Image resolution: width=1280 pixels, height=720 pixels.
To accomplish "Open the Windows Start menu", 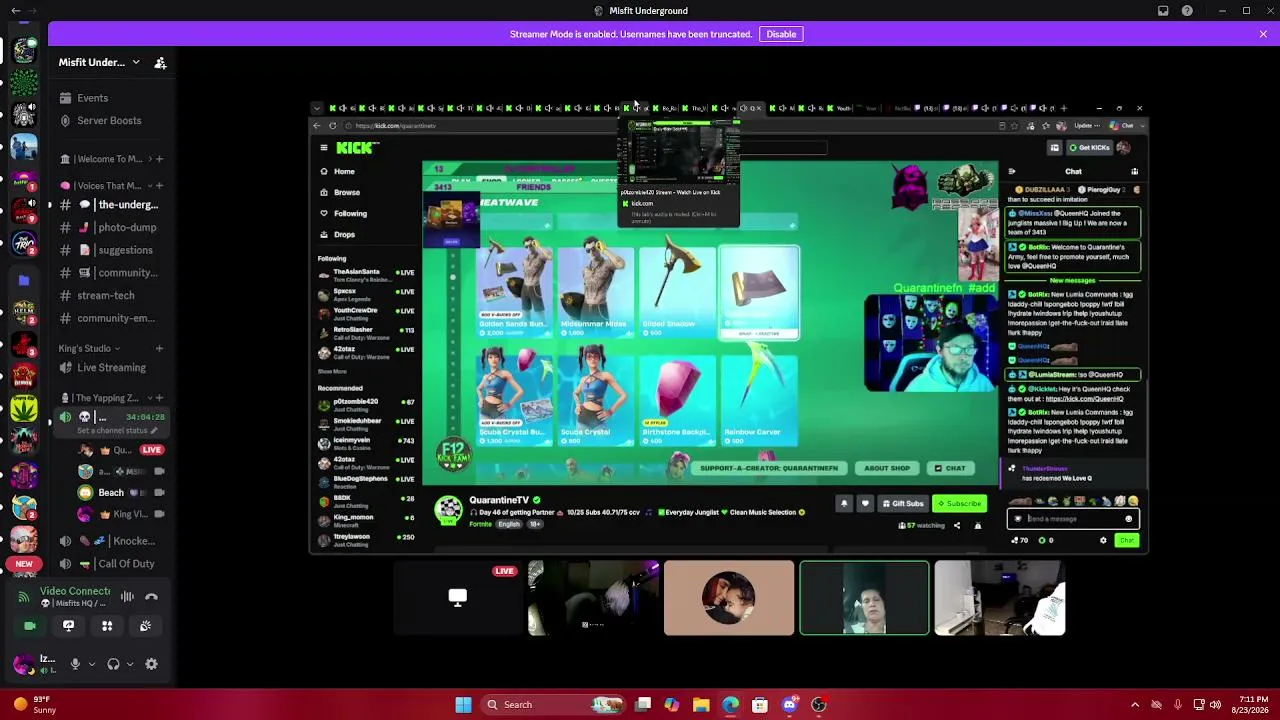I will point(463,705).
